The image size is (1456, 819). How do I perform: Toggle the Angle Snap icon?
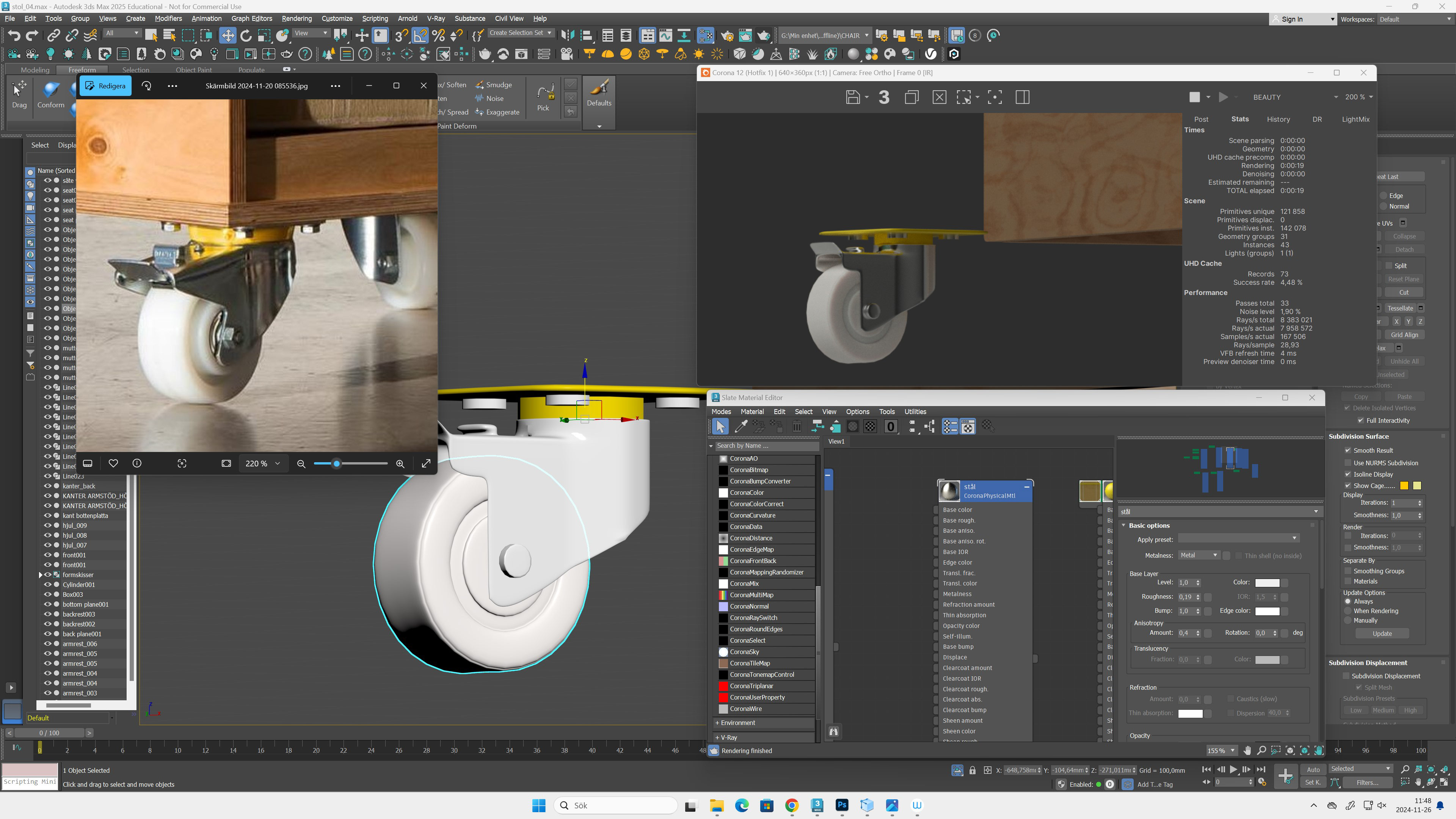pos(420,36)
